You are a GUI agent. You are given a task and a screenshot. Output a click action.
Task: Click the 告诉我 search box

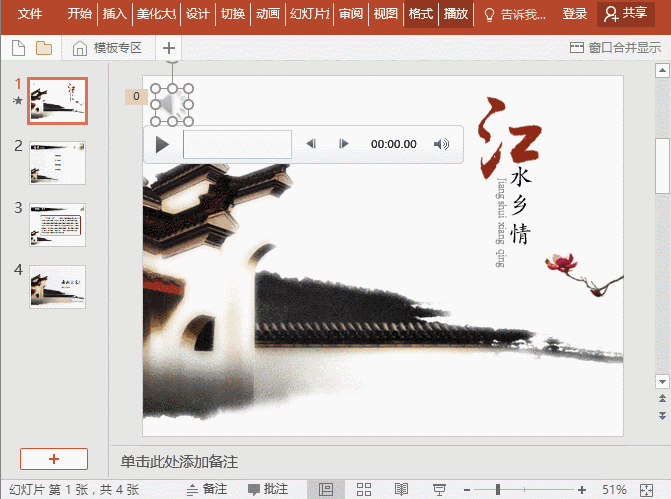[x=515, y=15]
